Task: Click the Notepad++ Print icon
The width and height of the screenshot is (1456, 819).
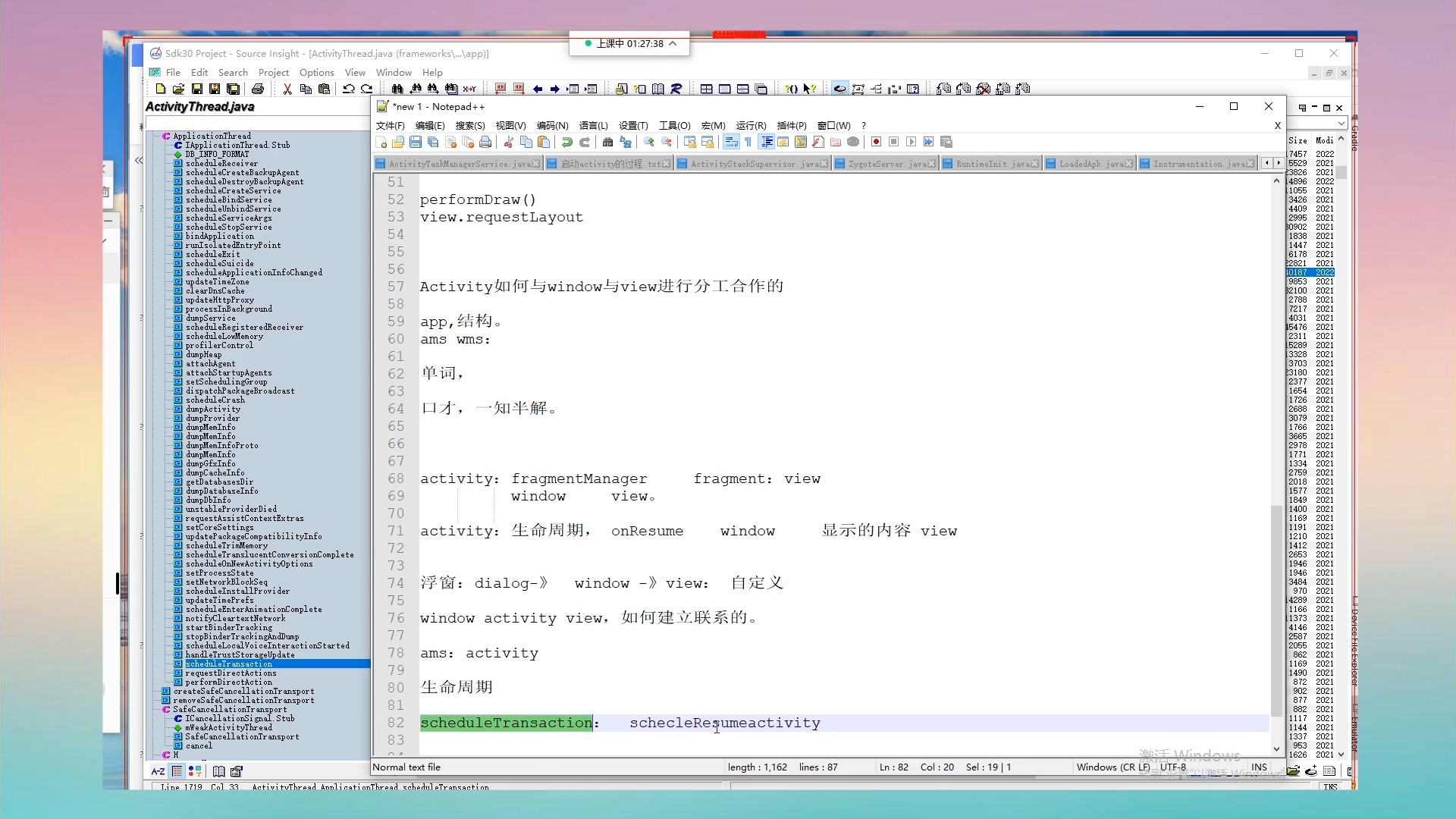Action: click(x=485, y=142)
